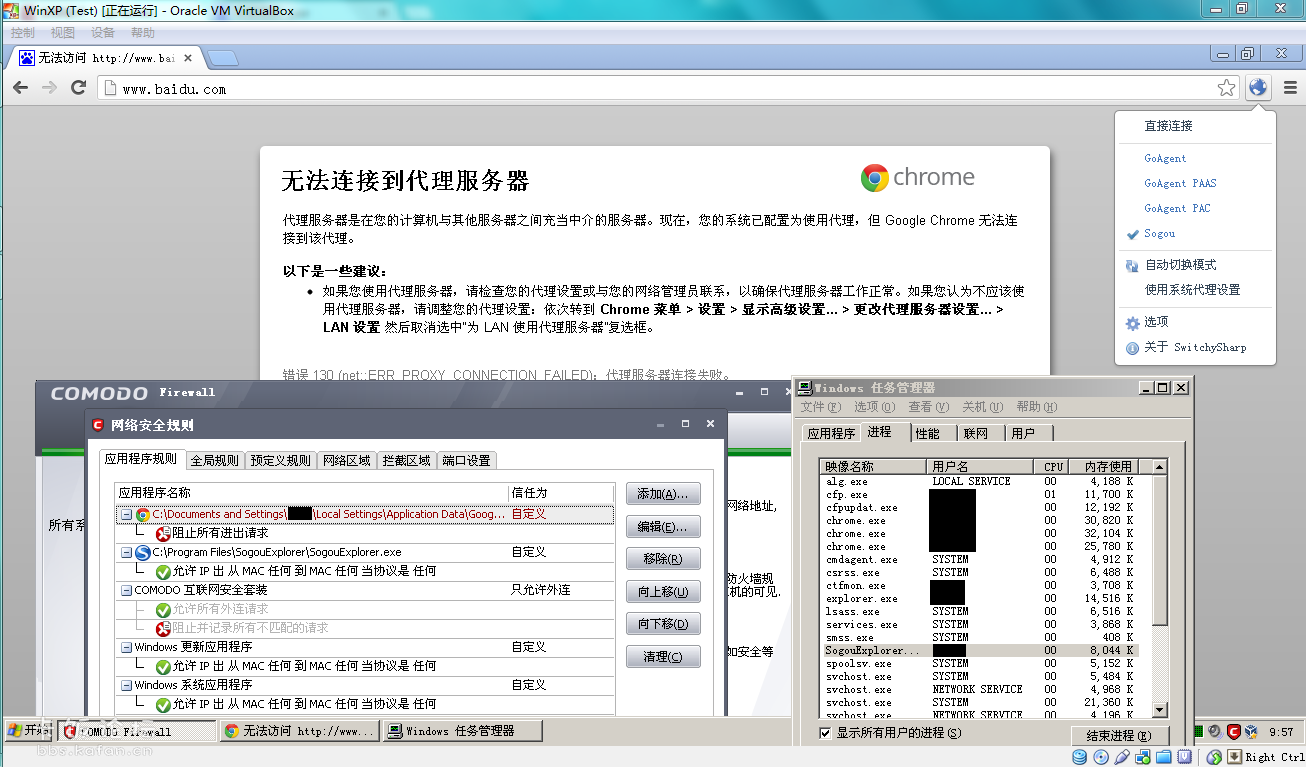The width and height of the screenshot is (1306, 767).
Task: Click the browser forward arrow
Action: [x=49, y=88]
